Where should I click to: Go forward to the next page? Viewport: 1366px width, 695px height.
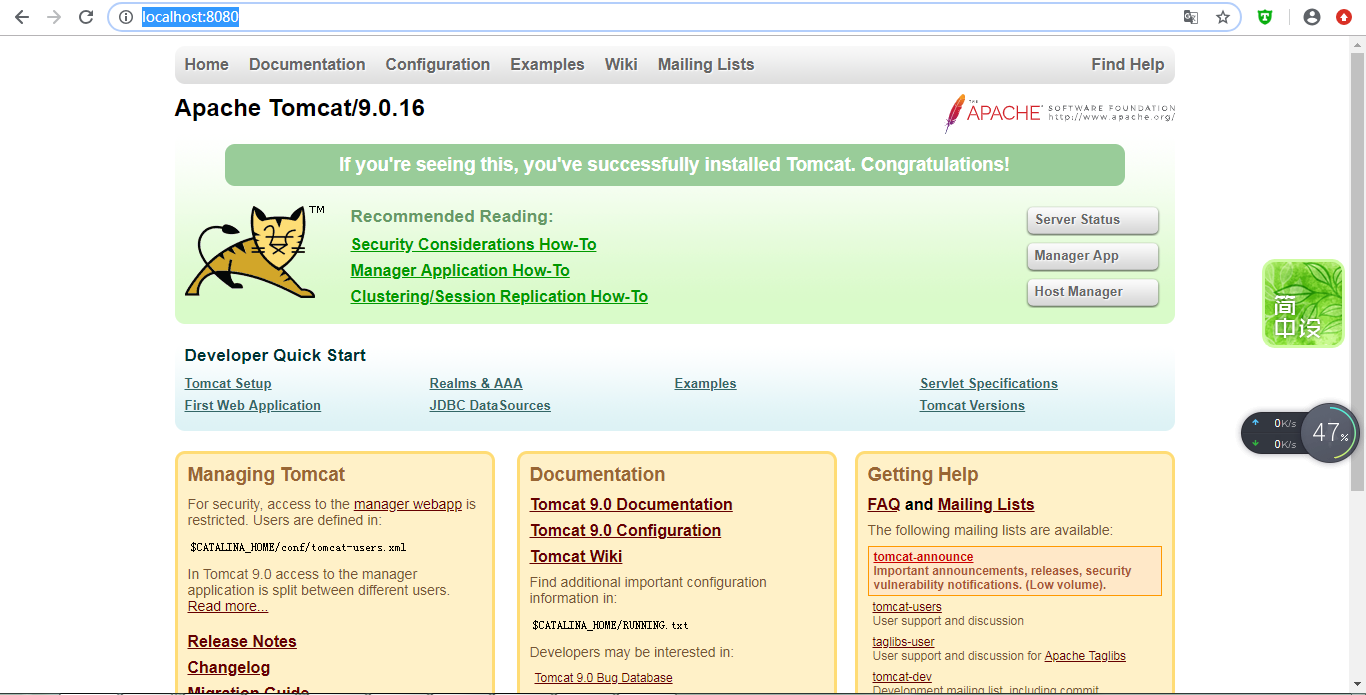coord(54,17)
